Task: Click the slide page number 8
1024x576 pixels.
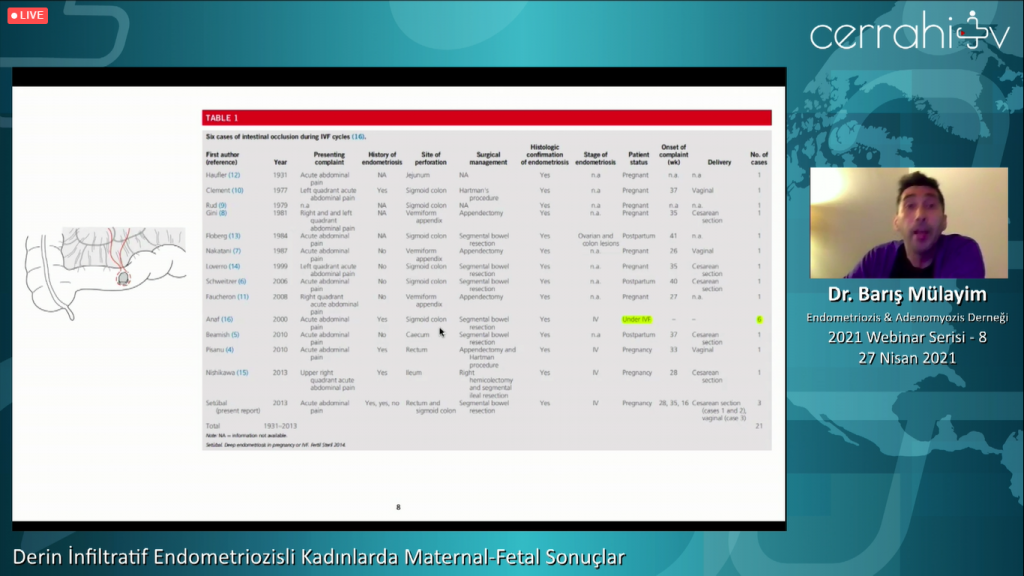Action: point(398,507)
